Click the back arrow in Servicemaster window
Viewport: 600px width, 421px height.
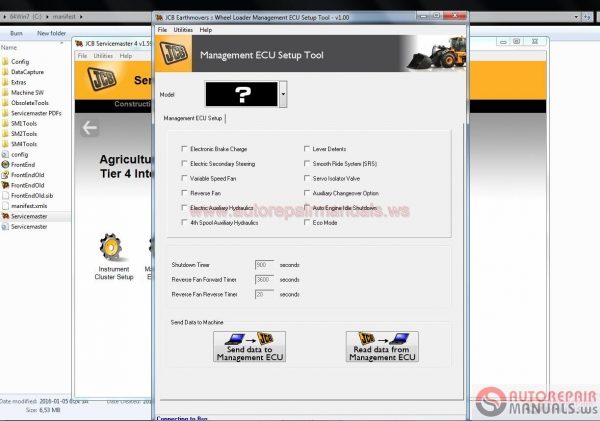coord(90,128)
